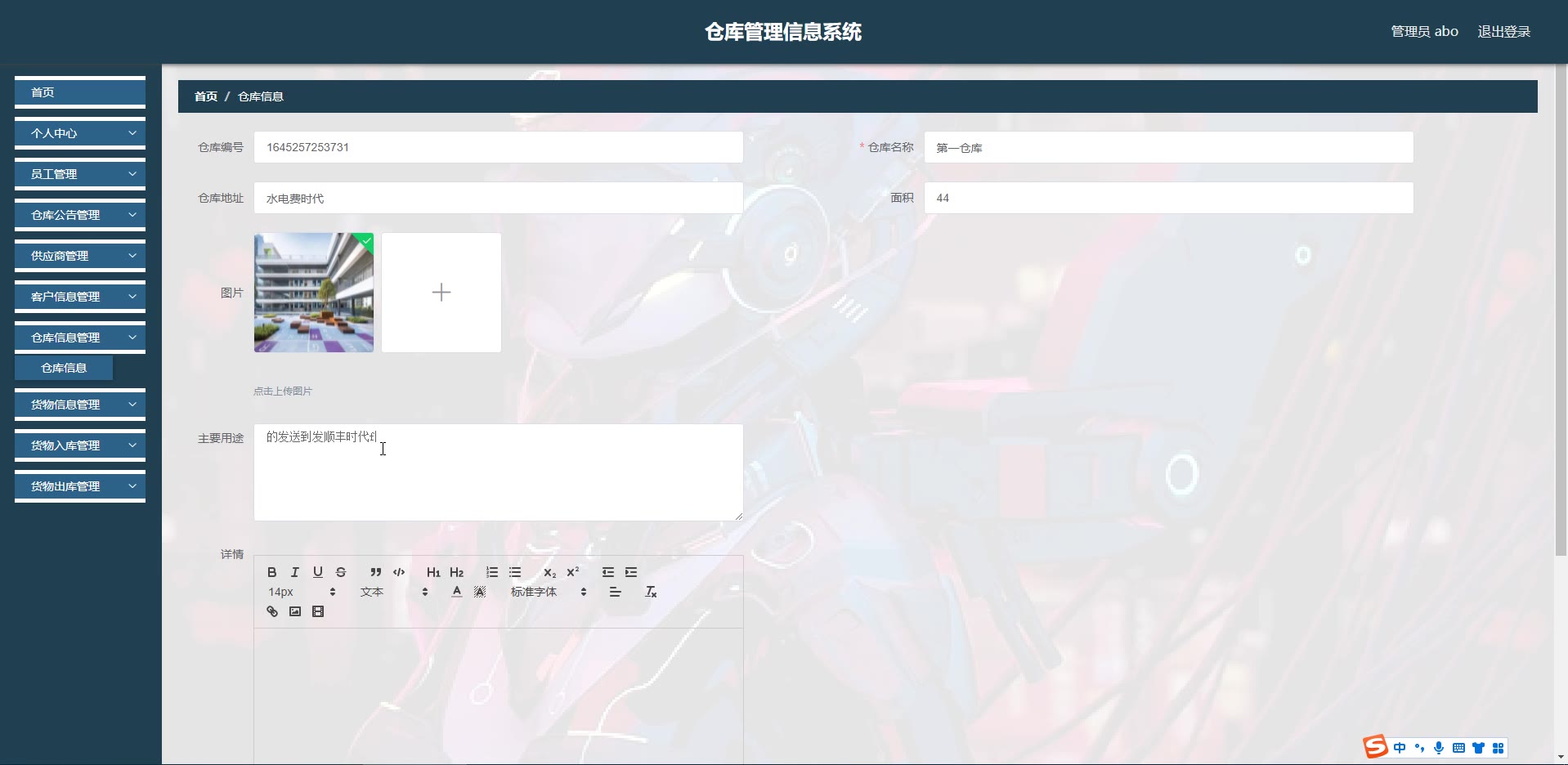Open the 仓库信息 submenu item
1568x765 pixels.
pos(64,368)
